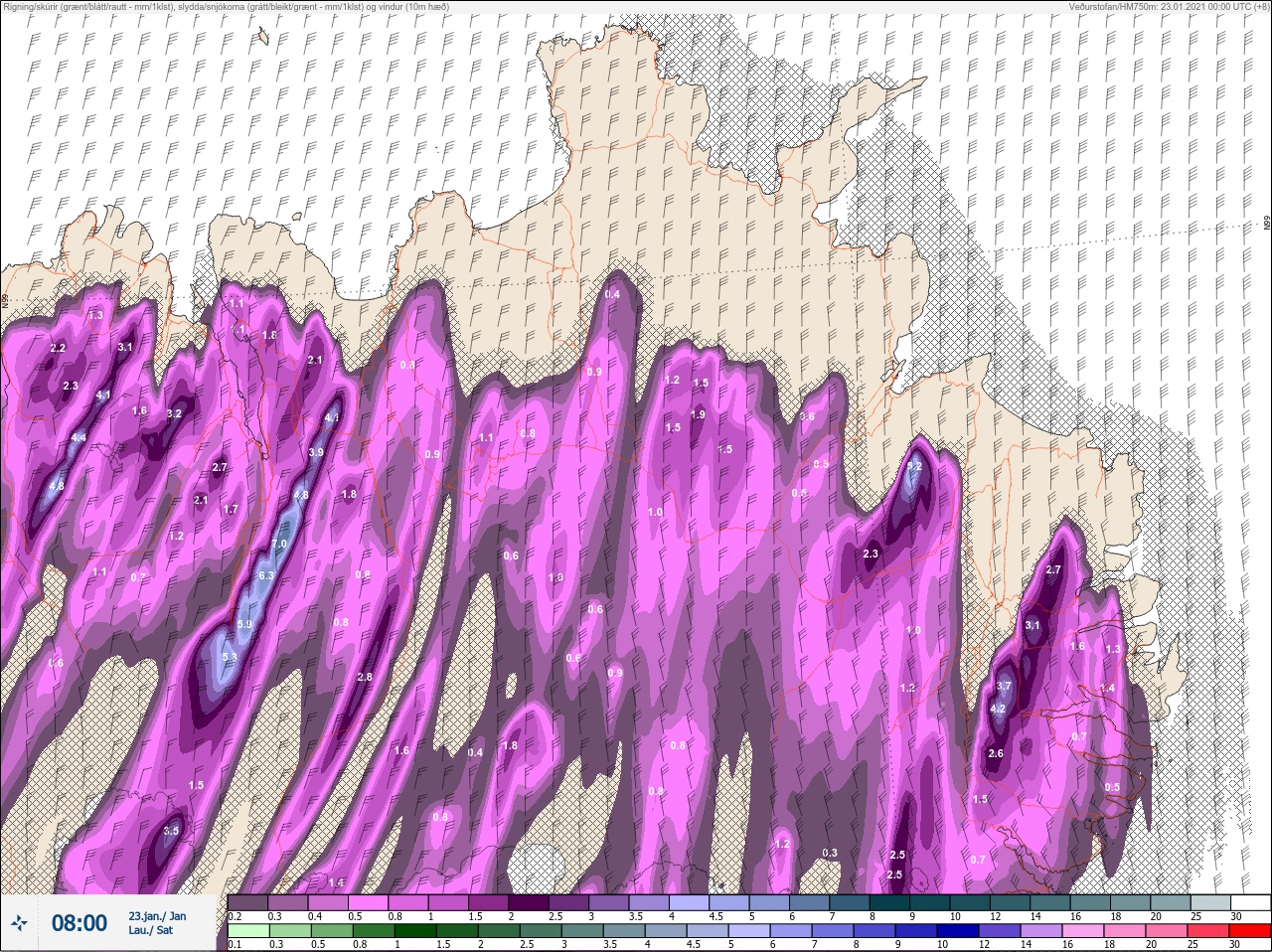Click the 4.4 value in the western band
1272x952 pixels.
coord(79,438)
